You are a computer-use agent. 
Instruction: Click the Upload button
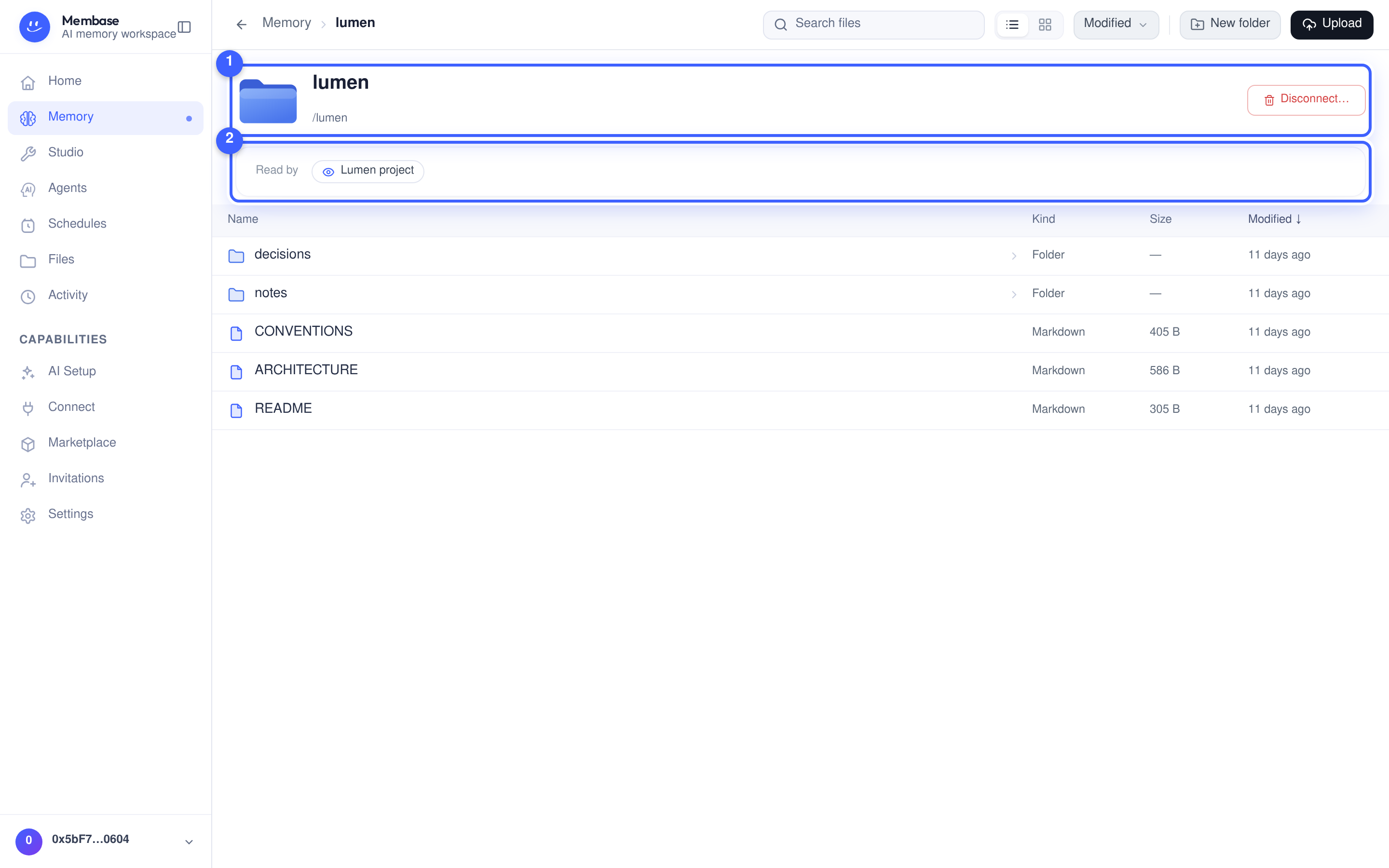(1331, 24)
